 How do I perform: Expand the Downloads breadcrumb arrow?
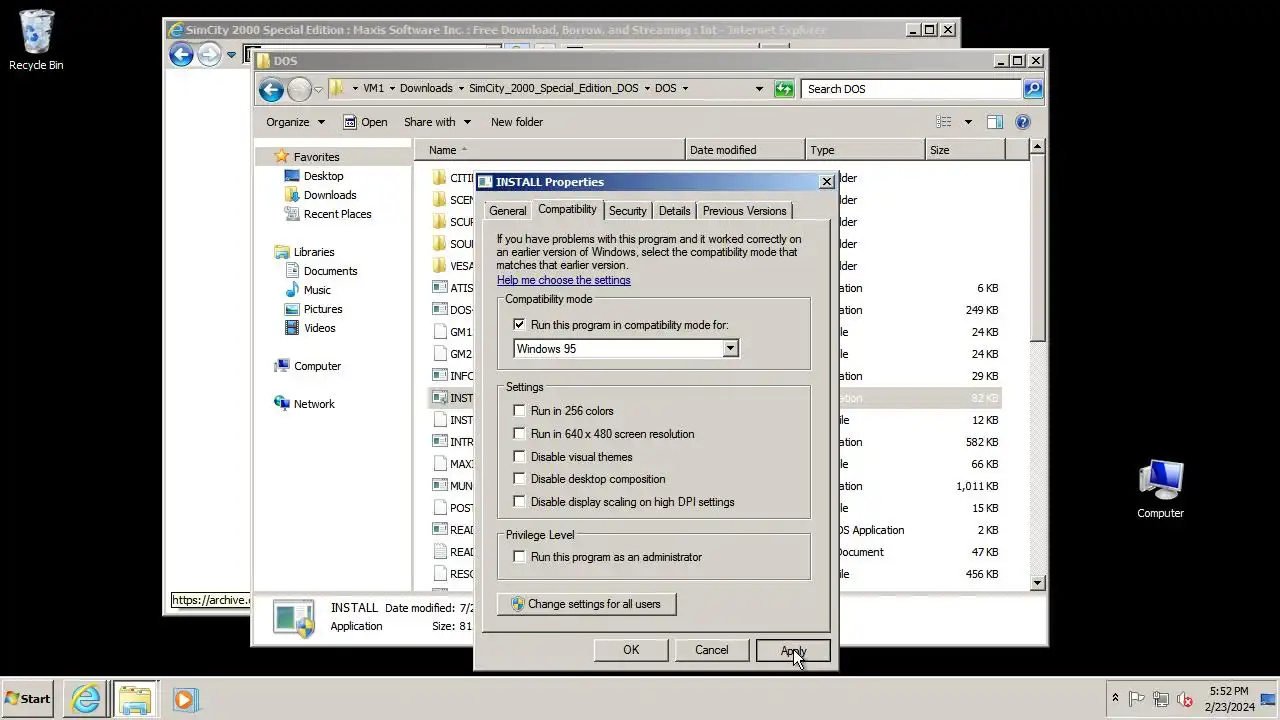pyautogui.click(x=461, y=89)
